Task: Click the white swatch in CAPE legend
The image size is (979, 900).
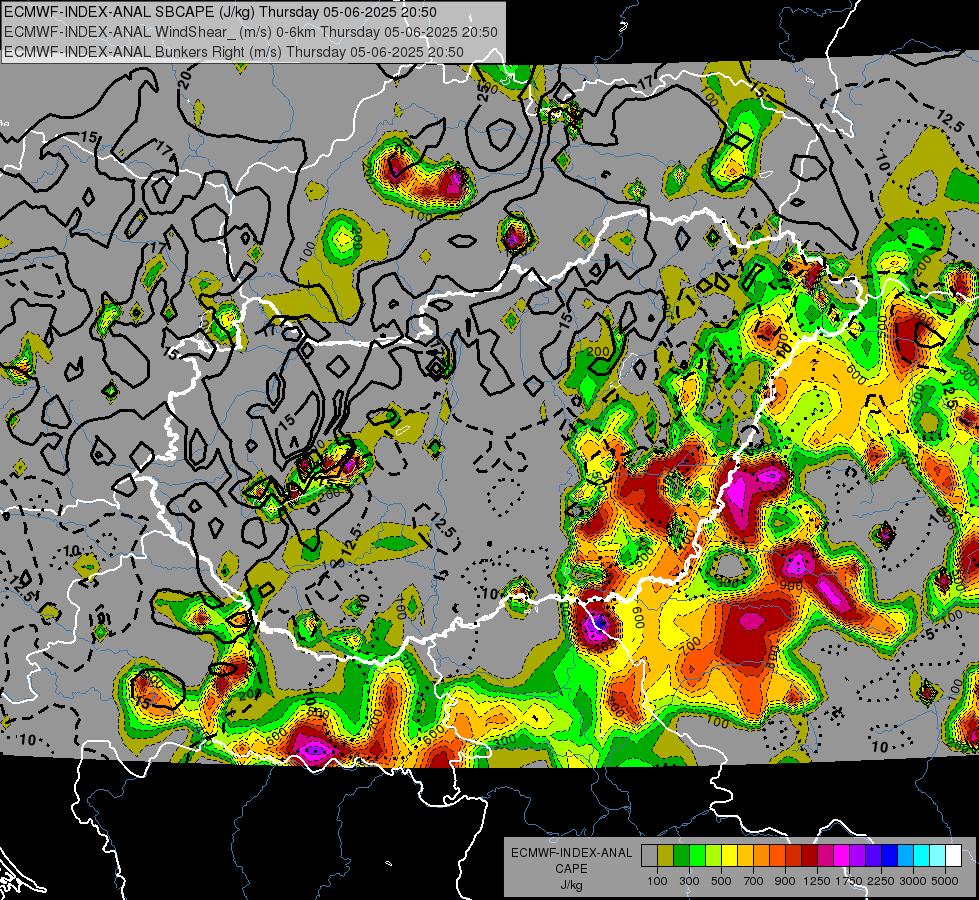Action: [x=954, y=856]
